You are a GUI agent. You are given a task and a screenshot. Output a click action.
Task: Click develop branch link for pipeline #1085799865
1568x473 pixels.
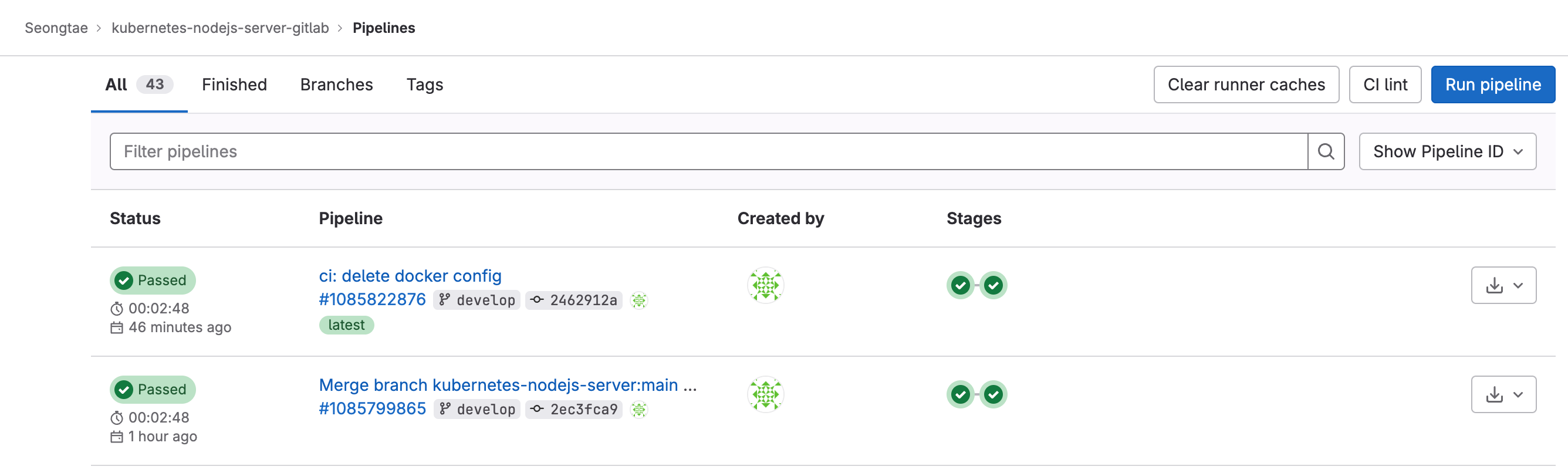tap(477, 410)
